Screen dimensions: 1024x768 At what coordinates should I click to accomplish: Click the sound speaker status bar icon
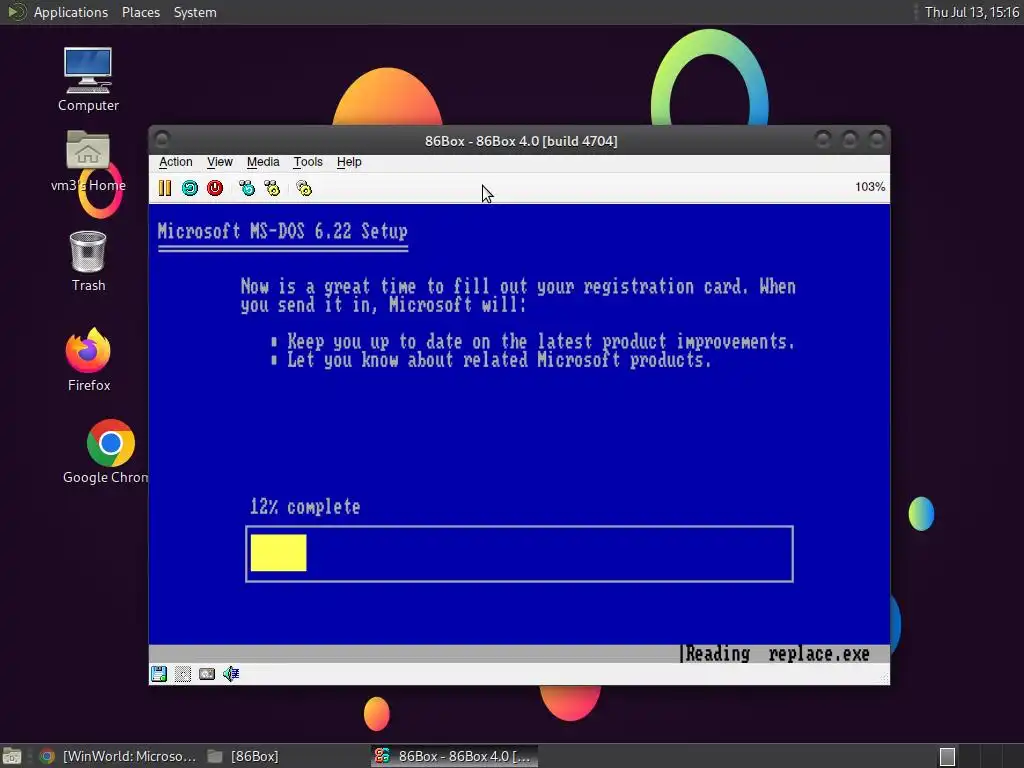[x=231, y=673]
